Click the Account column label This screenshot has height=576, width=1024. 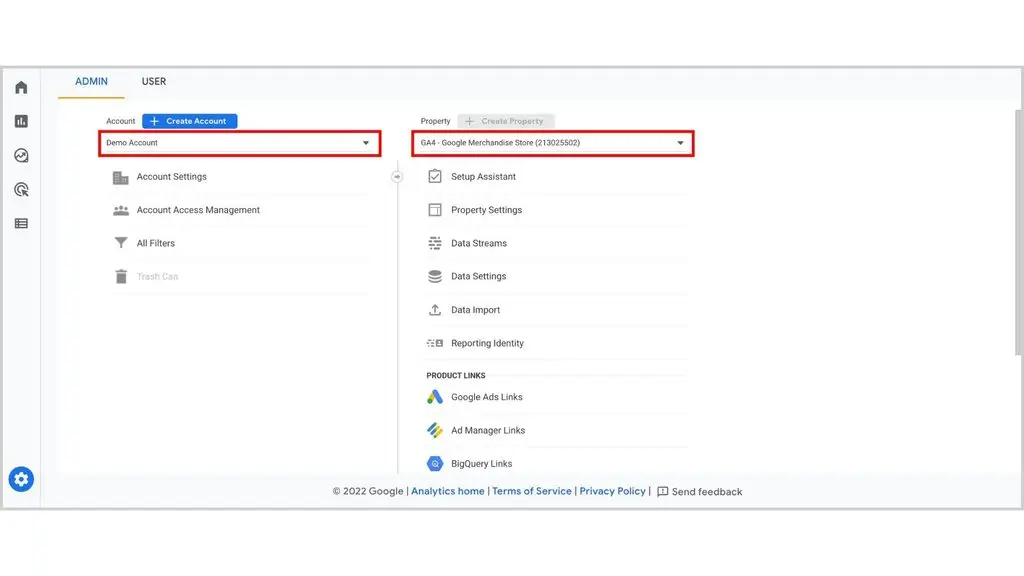[121, 121]
